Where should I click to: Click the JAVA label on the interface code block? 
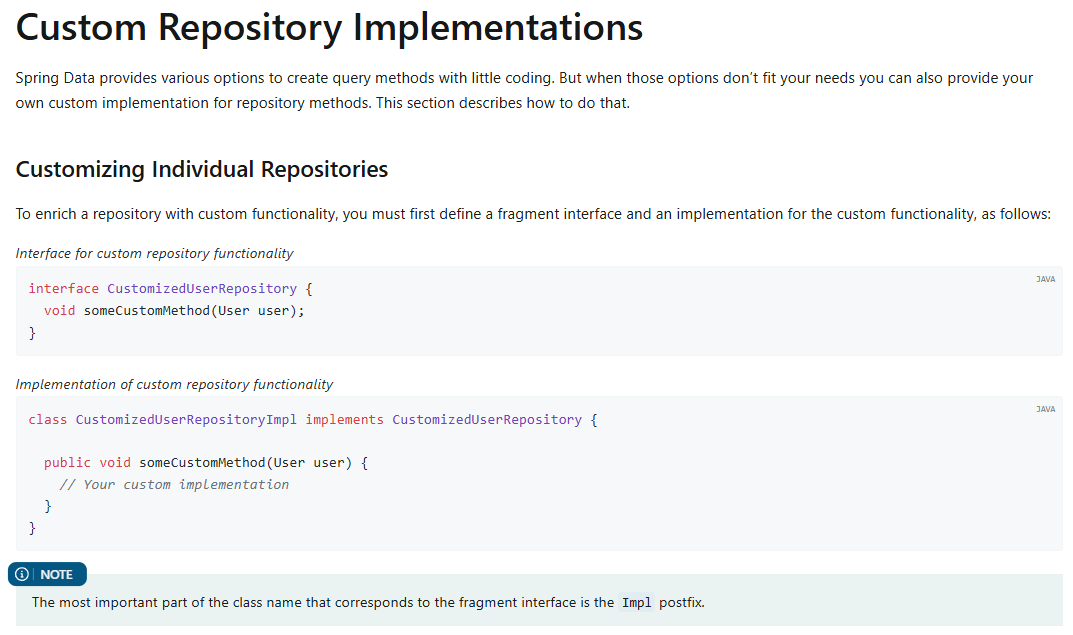[x=1045, y=279]
